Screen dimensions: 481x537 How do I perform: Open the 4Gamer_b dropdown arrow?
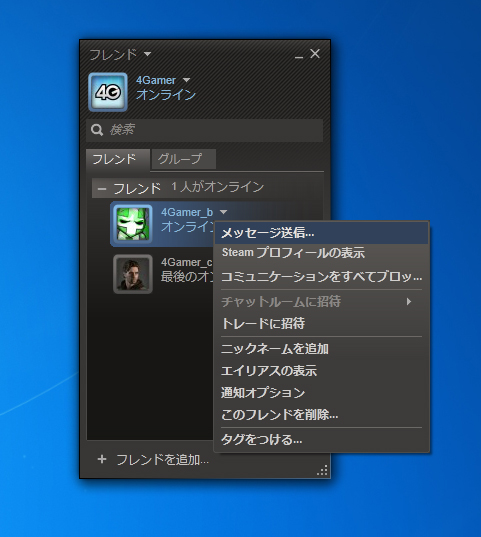pos(223,212)
